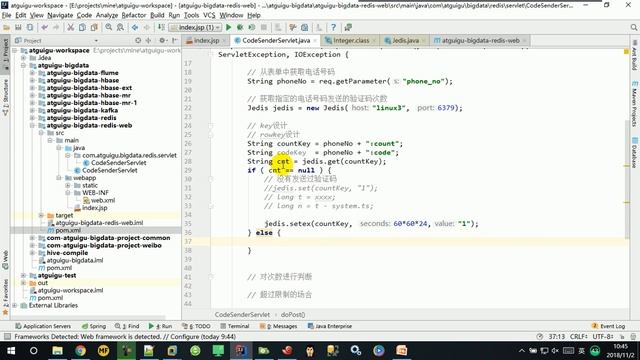640x360 pixels.
Task: Open the Project panel settings gear
Action: pyautogui.click(x=162, y=40)
